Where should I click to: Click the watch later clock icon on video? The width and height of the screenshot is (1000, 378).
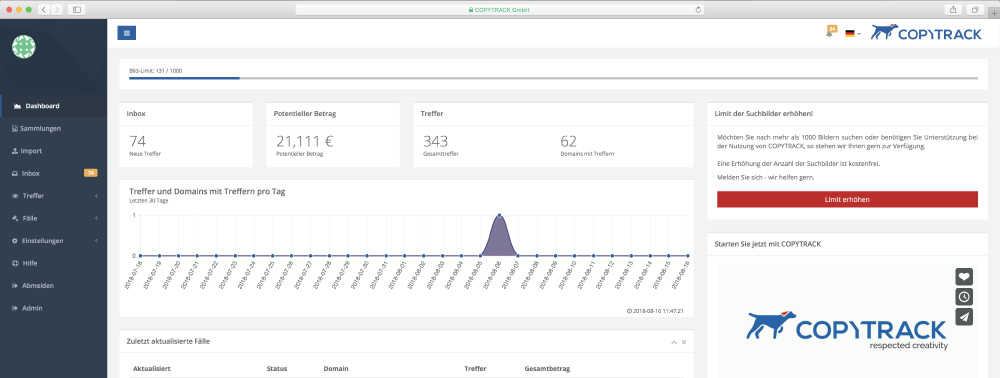coord(964,296)
